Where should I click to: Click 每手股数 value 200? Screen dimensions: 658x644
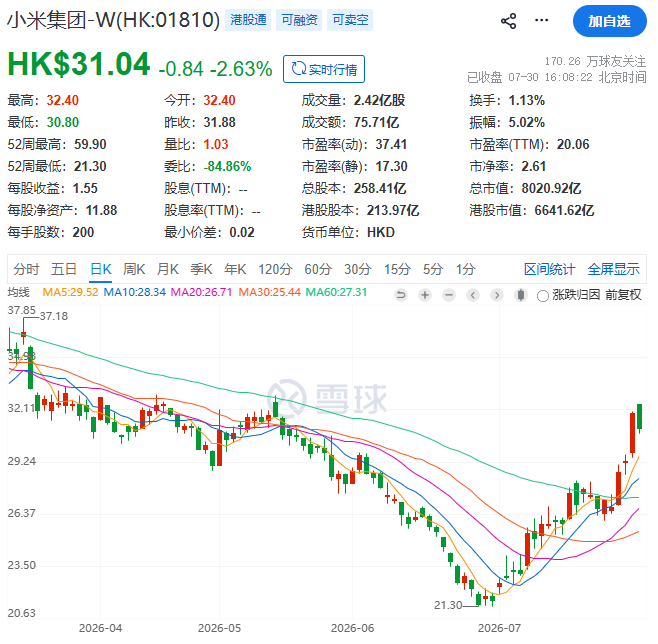coord(83,232)
